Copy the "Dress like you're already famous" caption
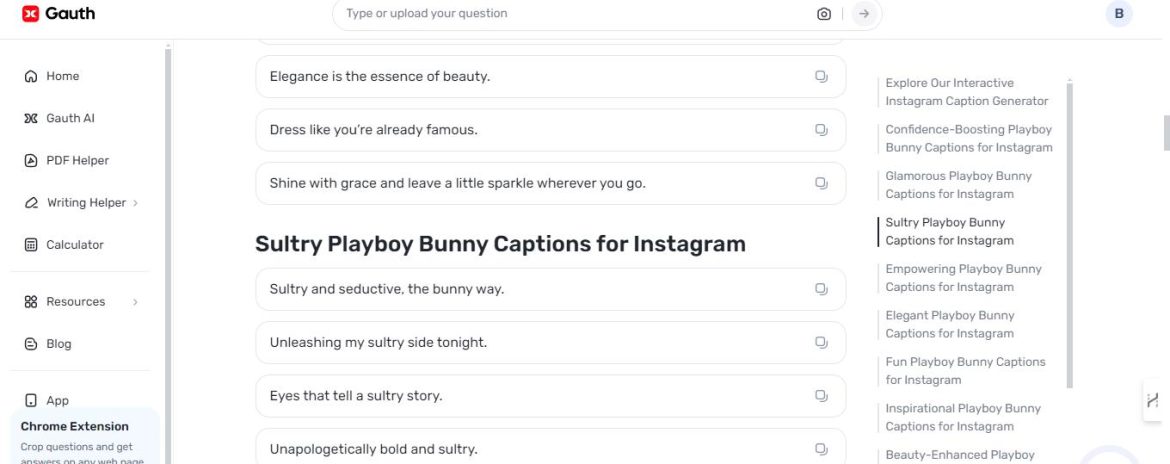 pos(821,130)
